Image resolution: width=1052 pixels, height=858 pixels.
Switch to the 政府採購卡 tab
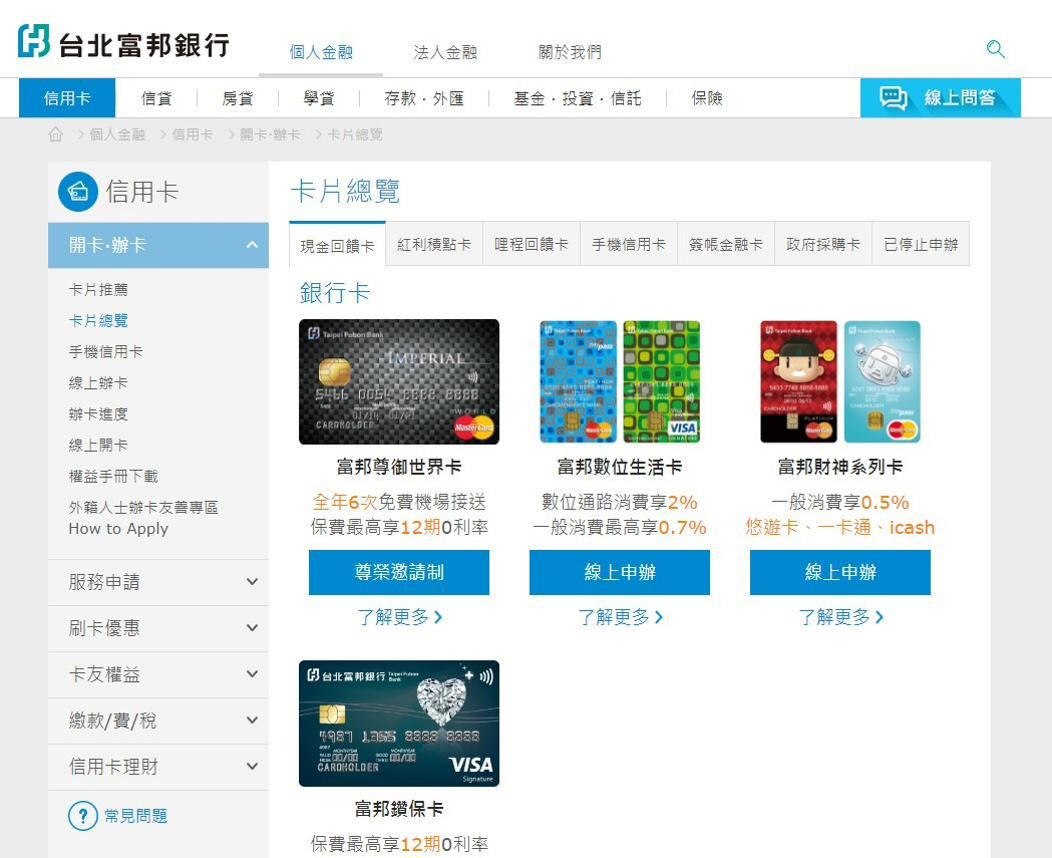coord(823,244)
